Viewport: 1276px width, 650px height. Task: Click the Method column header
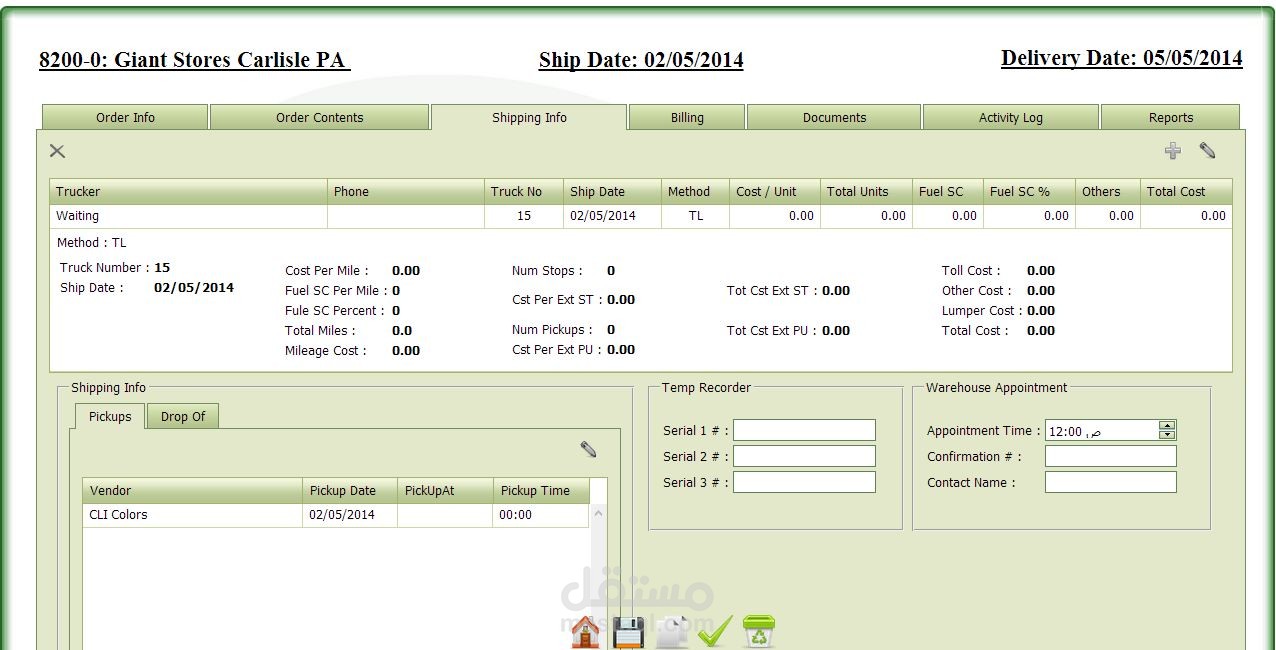coord(695,191)
